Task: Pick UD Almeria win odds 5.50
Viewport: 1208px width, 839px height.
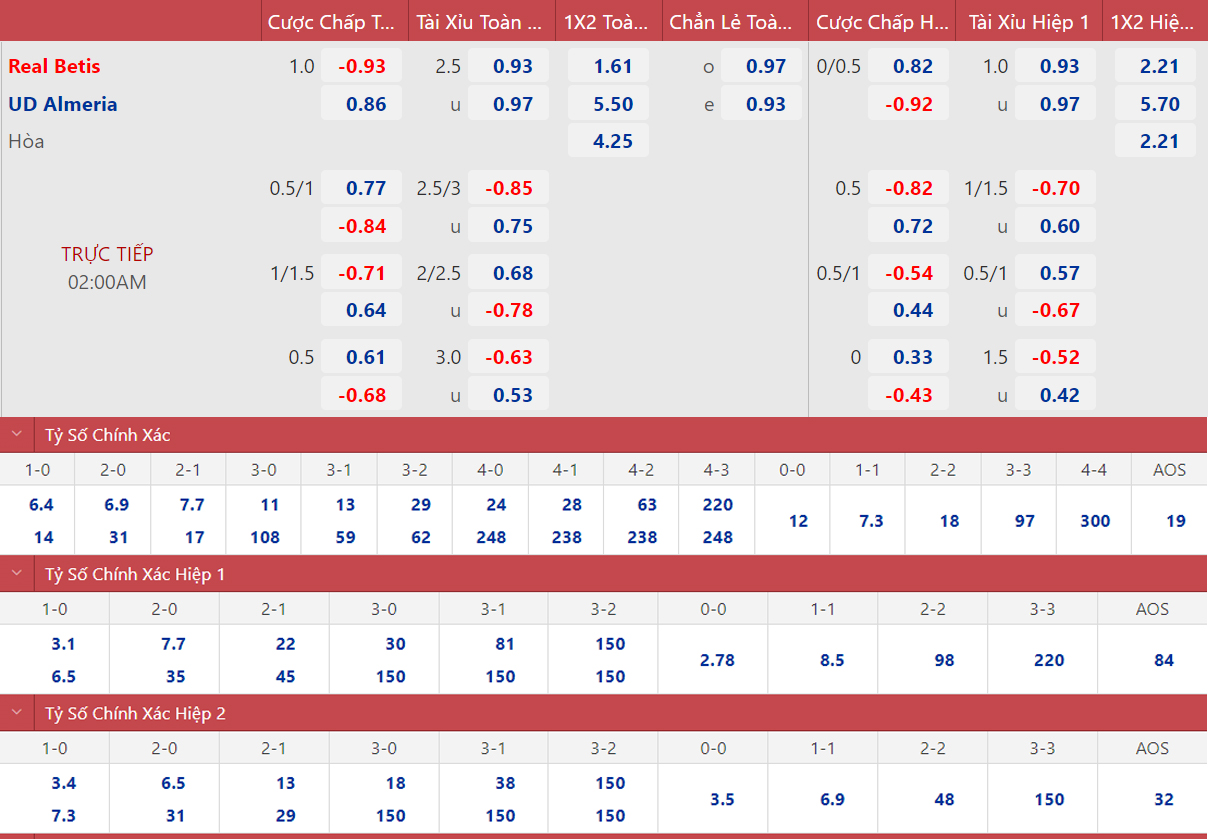Action: (612, 104)
